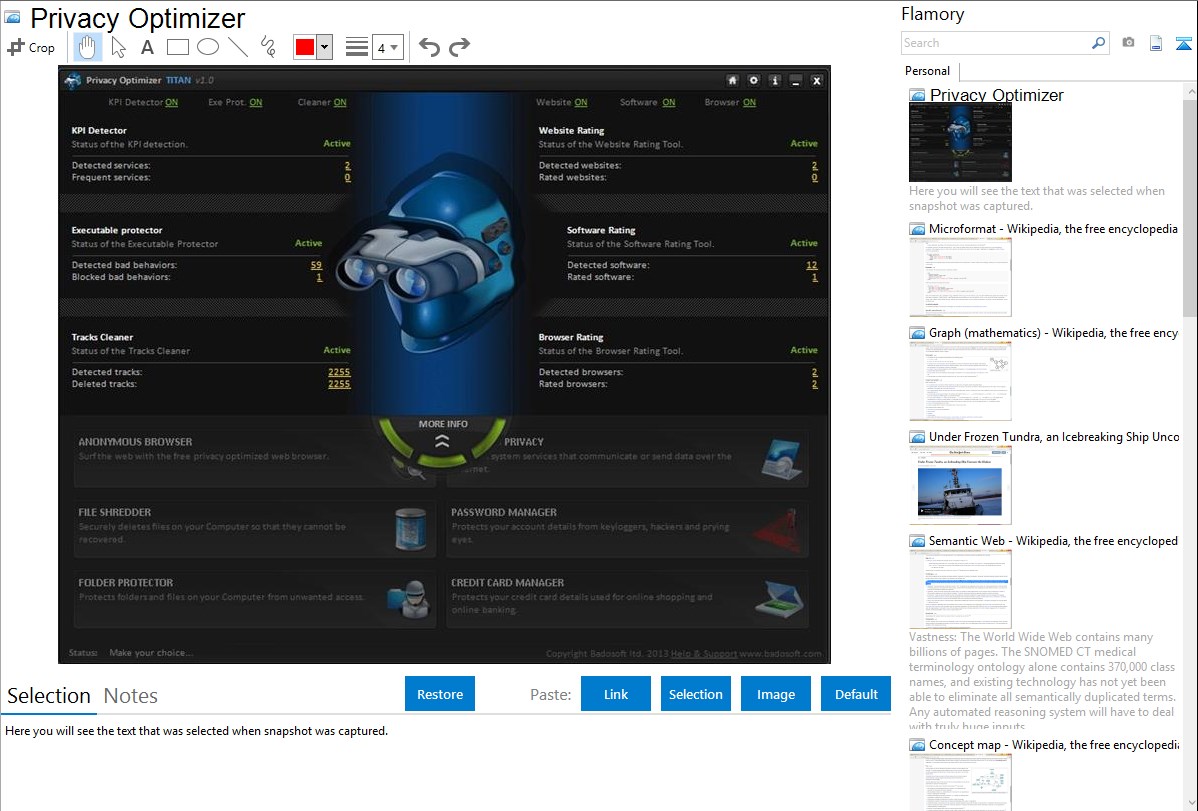Pick the rectangle drawing tool

(177, 47)
